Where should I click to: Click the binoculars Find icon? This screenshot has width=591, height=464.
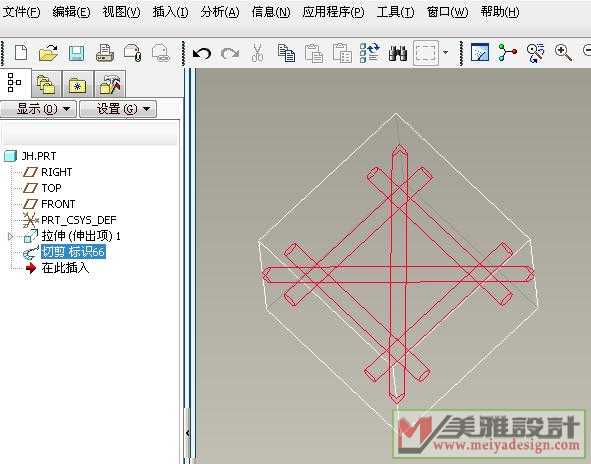(x=398, y=53)
